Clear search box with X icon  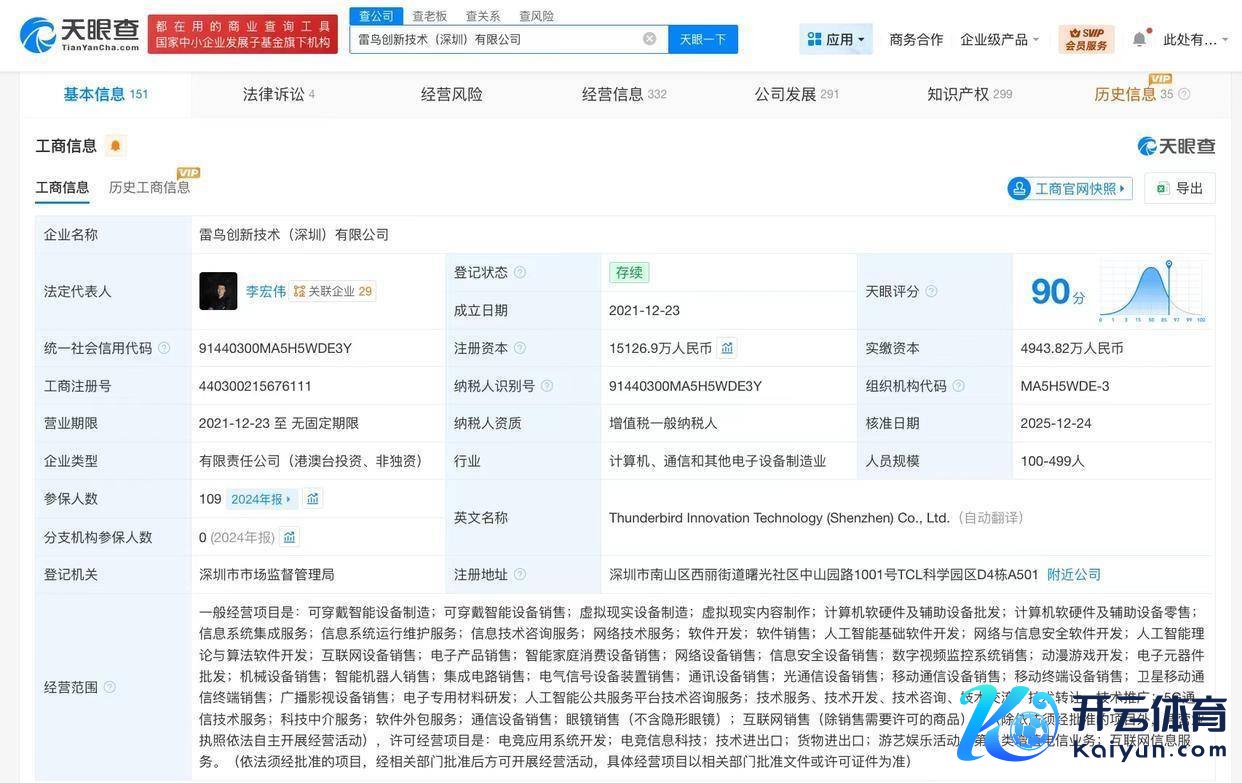[649, 39]
